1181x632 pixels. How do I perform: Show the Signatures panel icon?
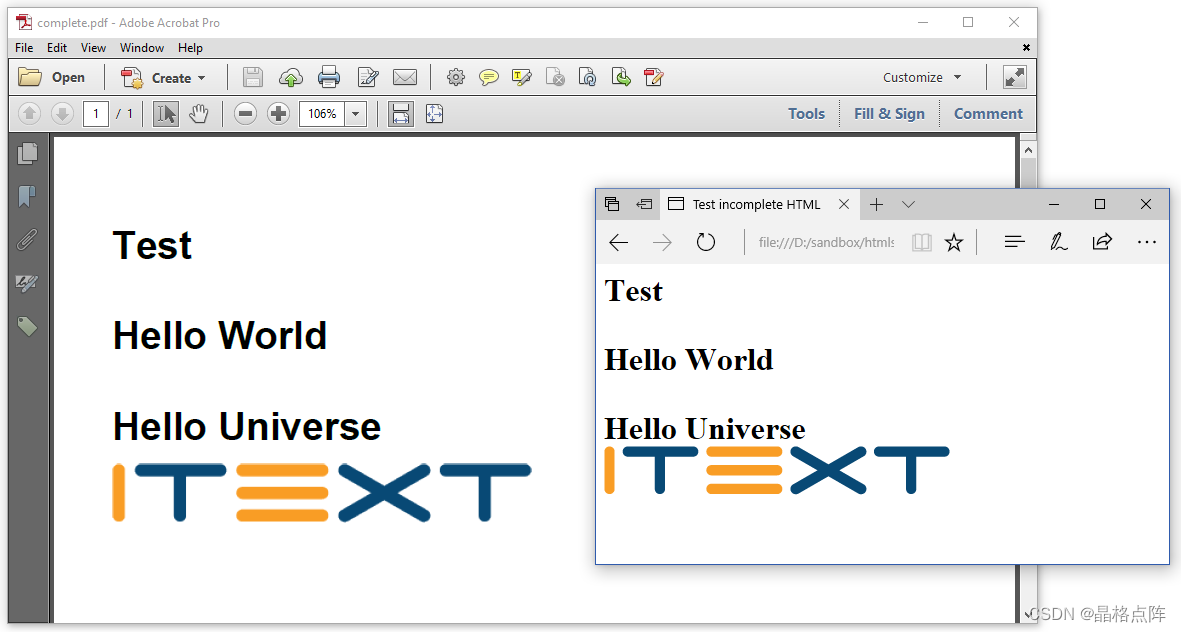point(27,283)
